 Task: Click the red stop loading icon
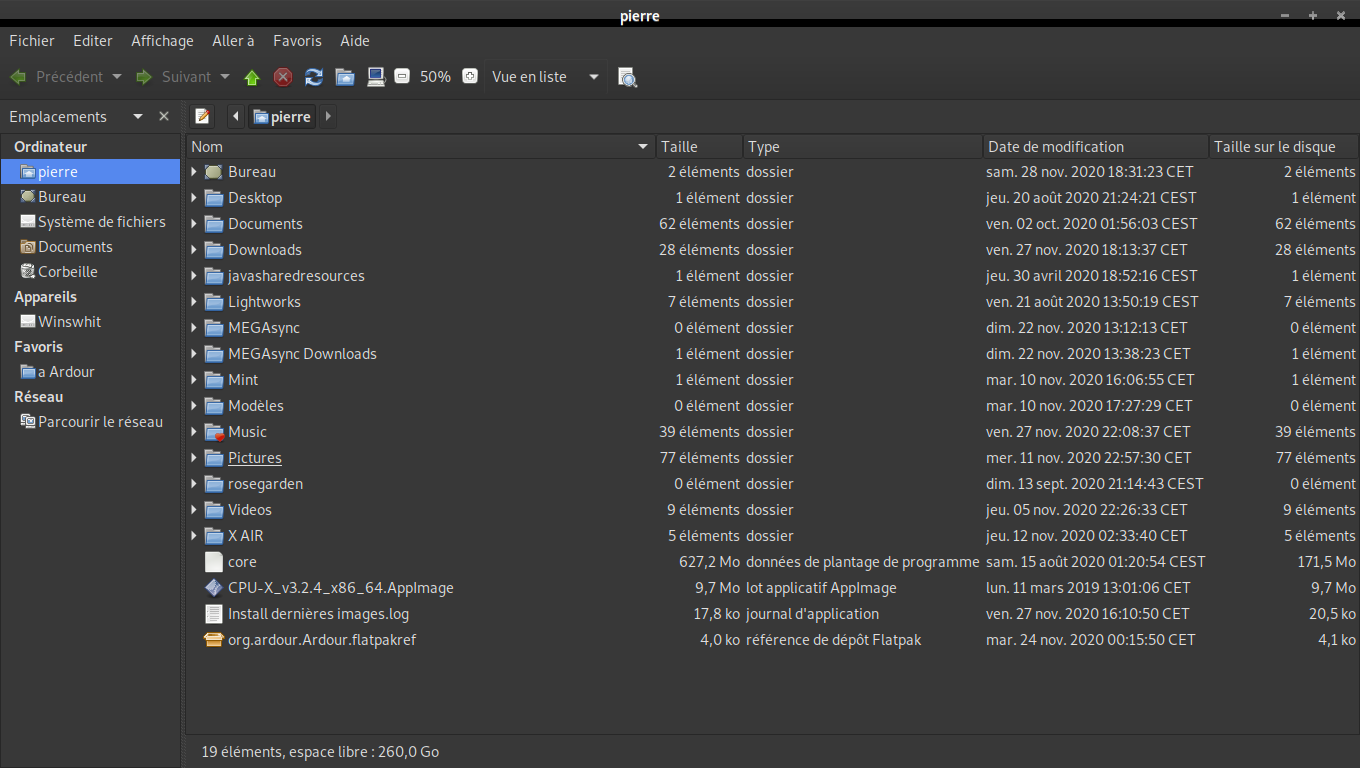[283, 77]
